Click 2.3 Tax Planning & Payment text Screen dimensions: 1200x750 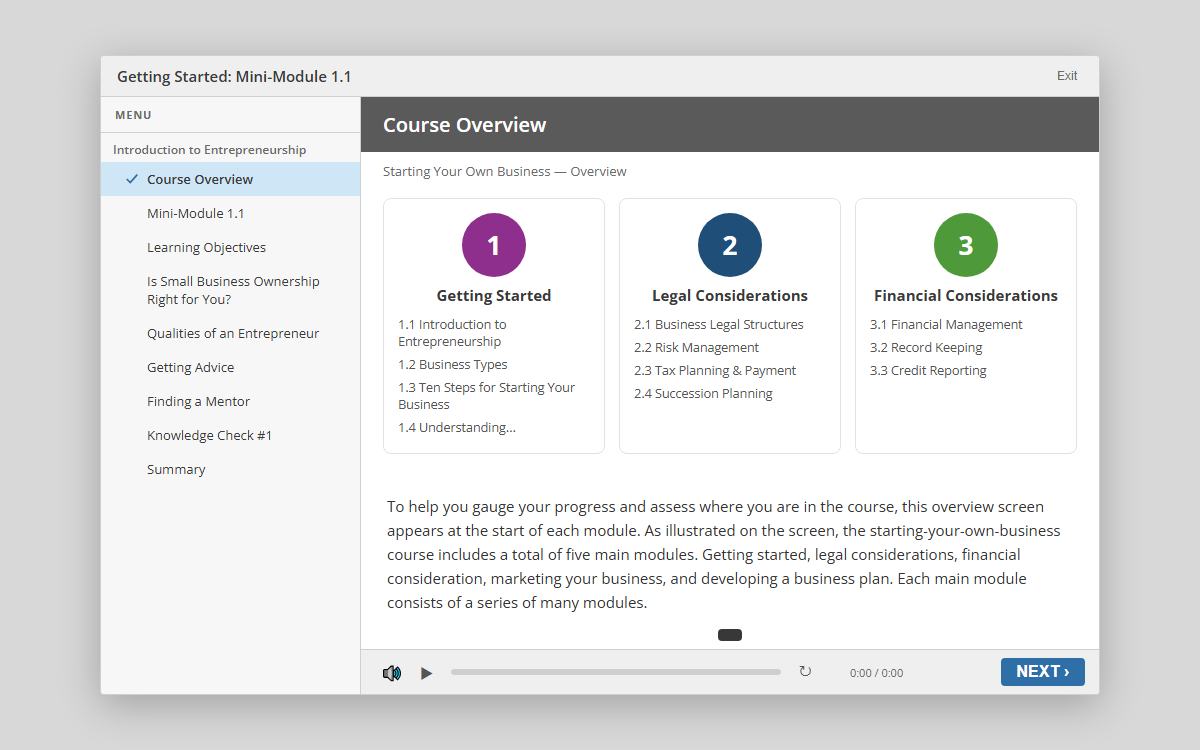[715, 370]
